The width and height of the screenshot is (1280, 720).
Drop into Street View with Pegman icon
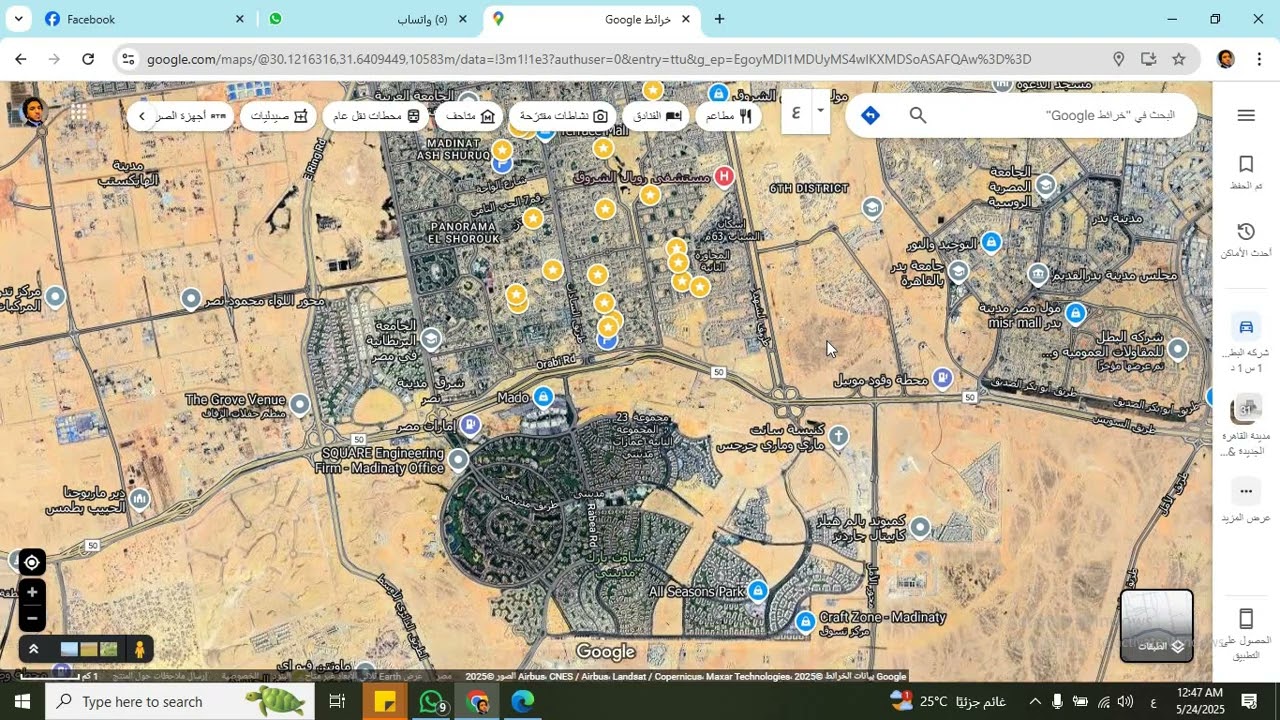140,649
